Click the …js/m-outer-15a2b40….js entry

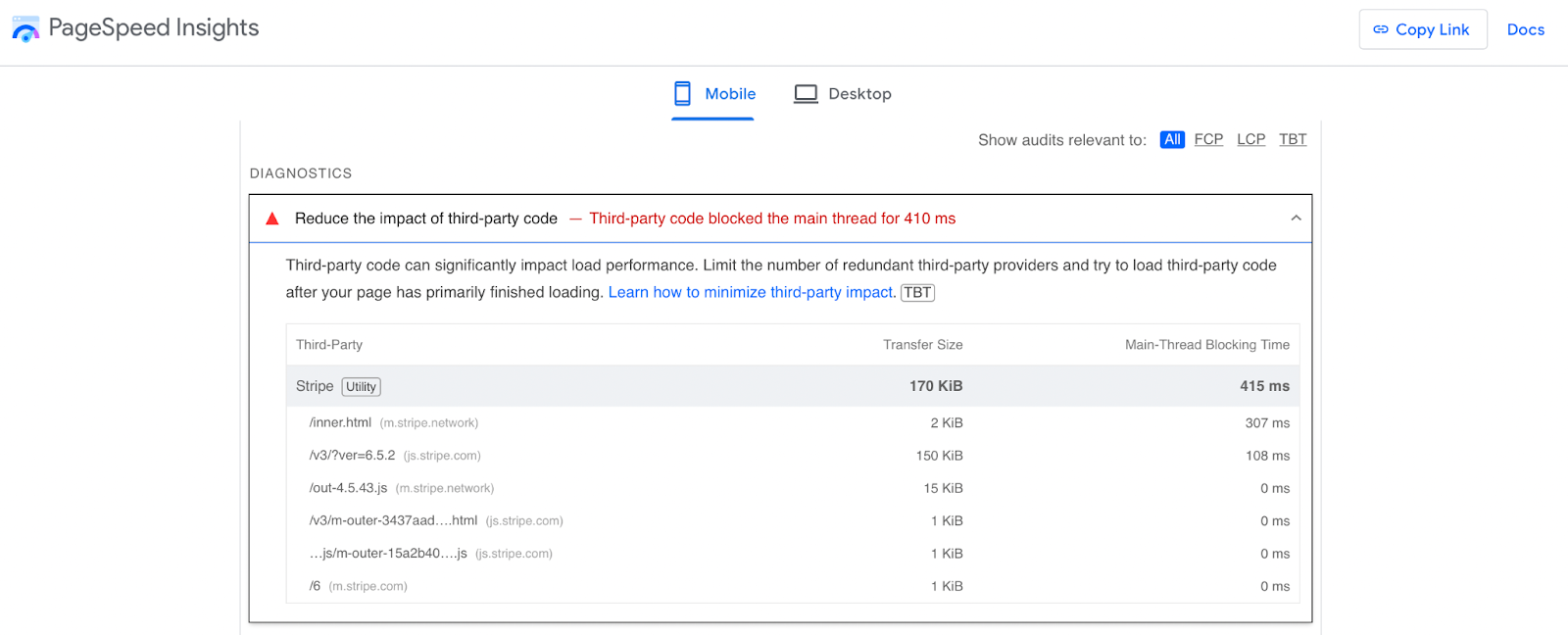[431, 553]
